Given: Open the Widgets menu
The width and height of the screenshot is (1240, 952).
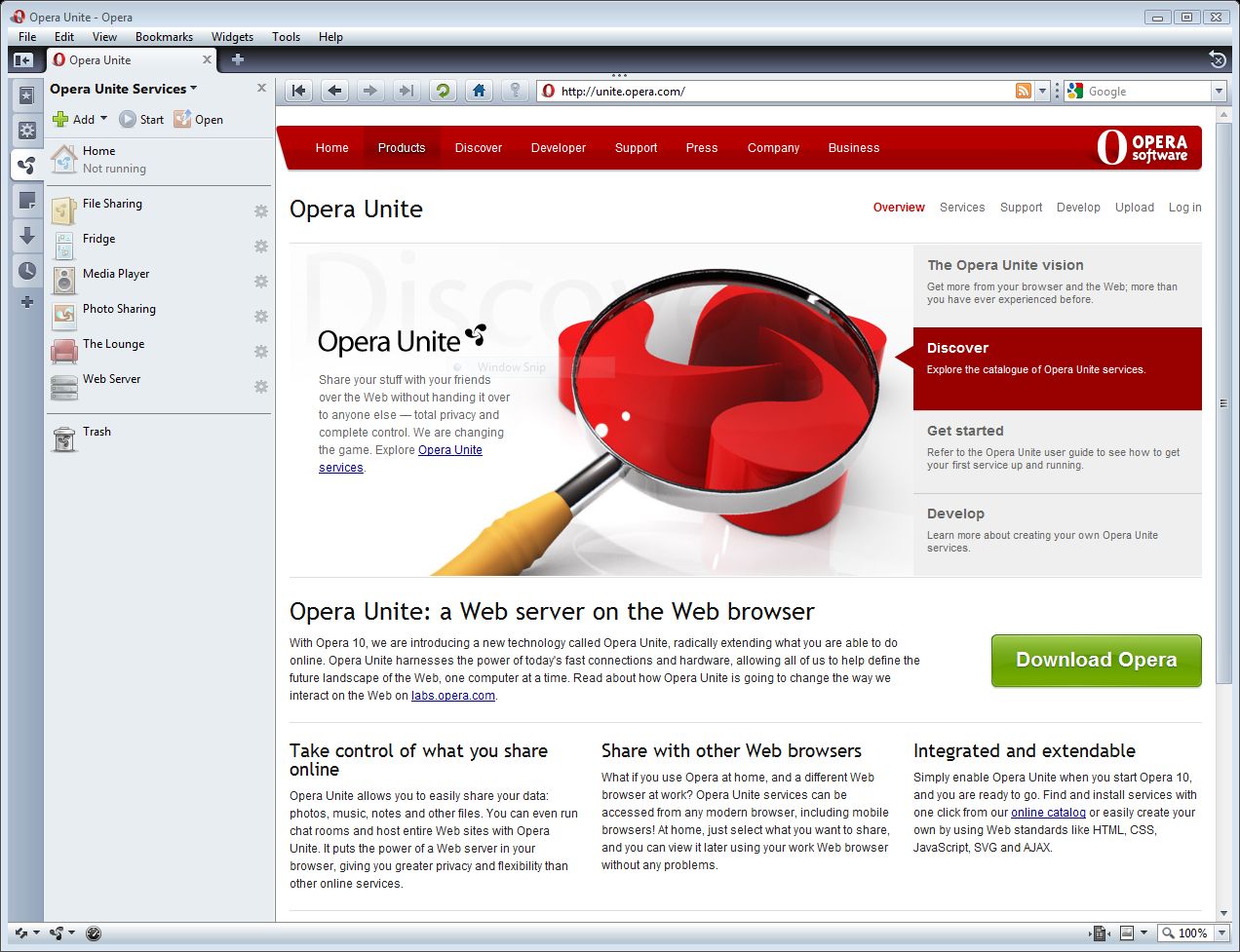Looking at the screenshot, I should [232, 37].
